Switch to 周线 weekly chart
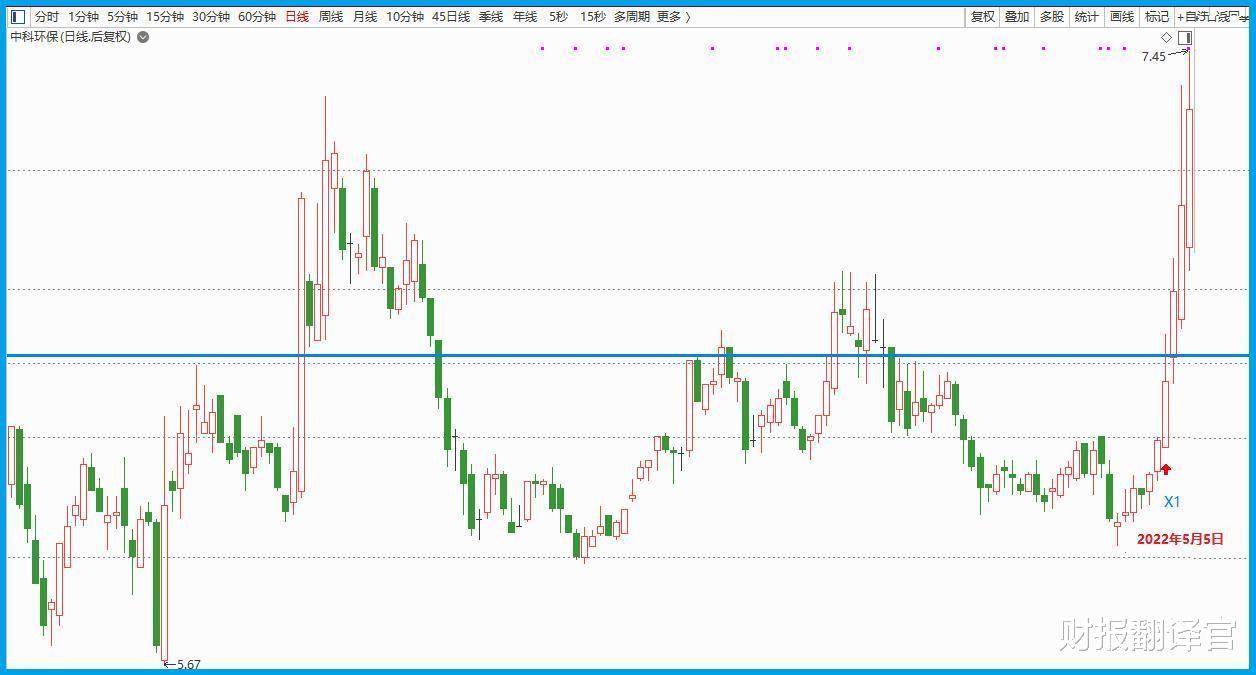 [x=331, y=17]
